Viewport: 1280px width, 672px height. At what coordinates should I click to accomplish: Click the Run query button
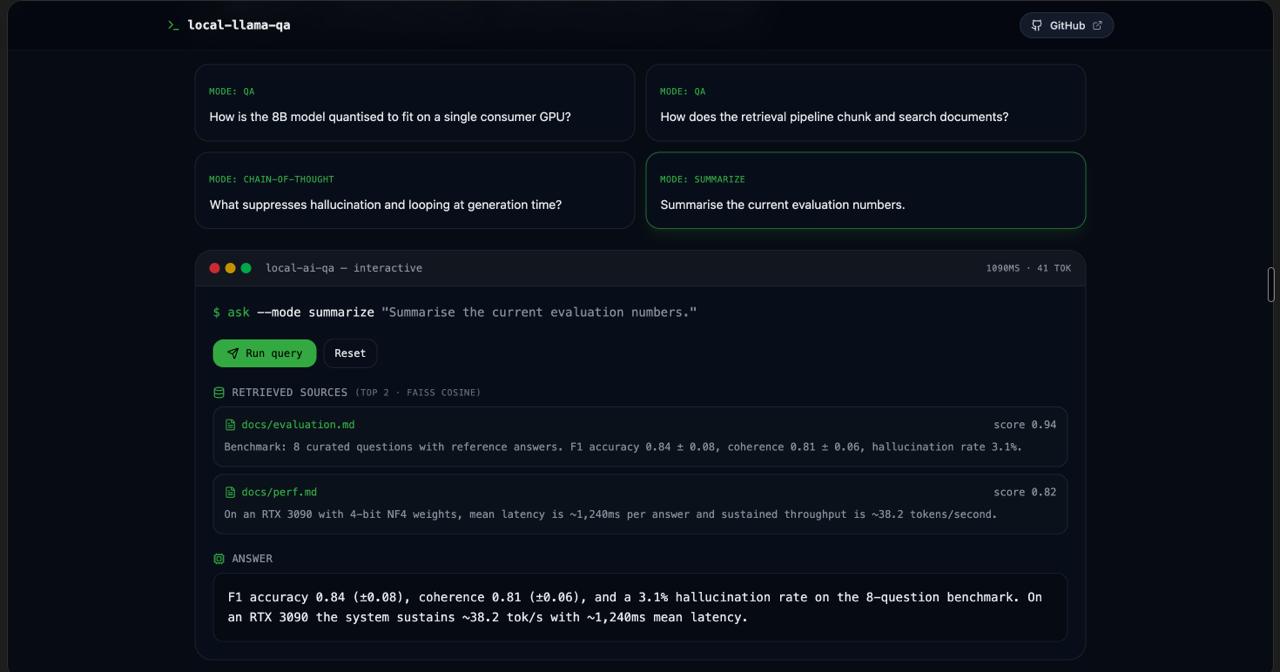click(264, 353)
